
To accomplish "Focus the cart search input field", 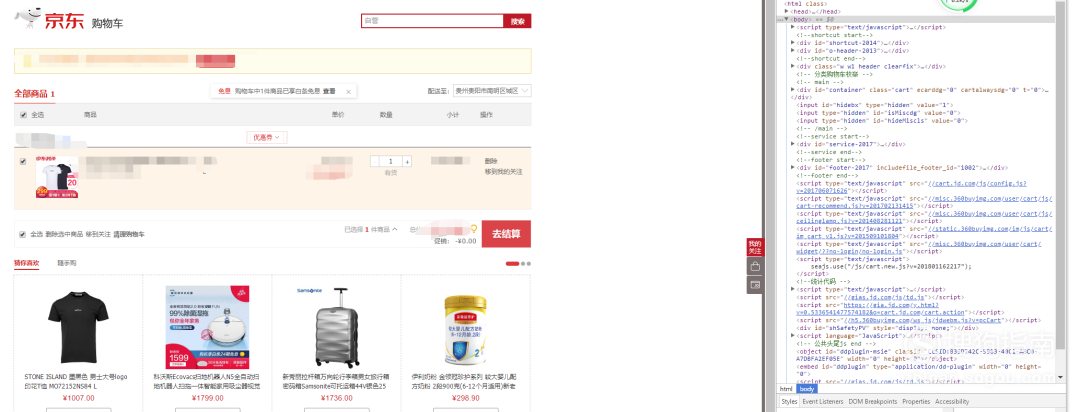I will pos(433,21).
